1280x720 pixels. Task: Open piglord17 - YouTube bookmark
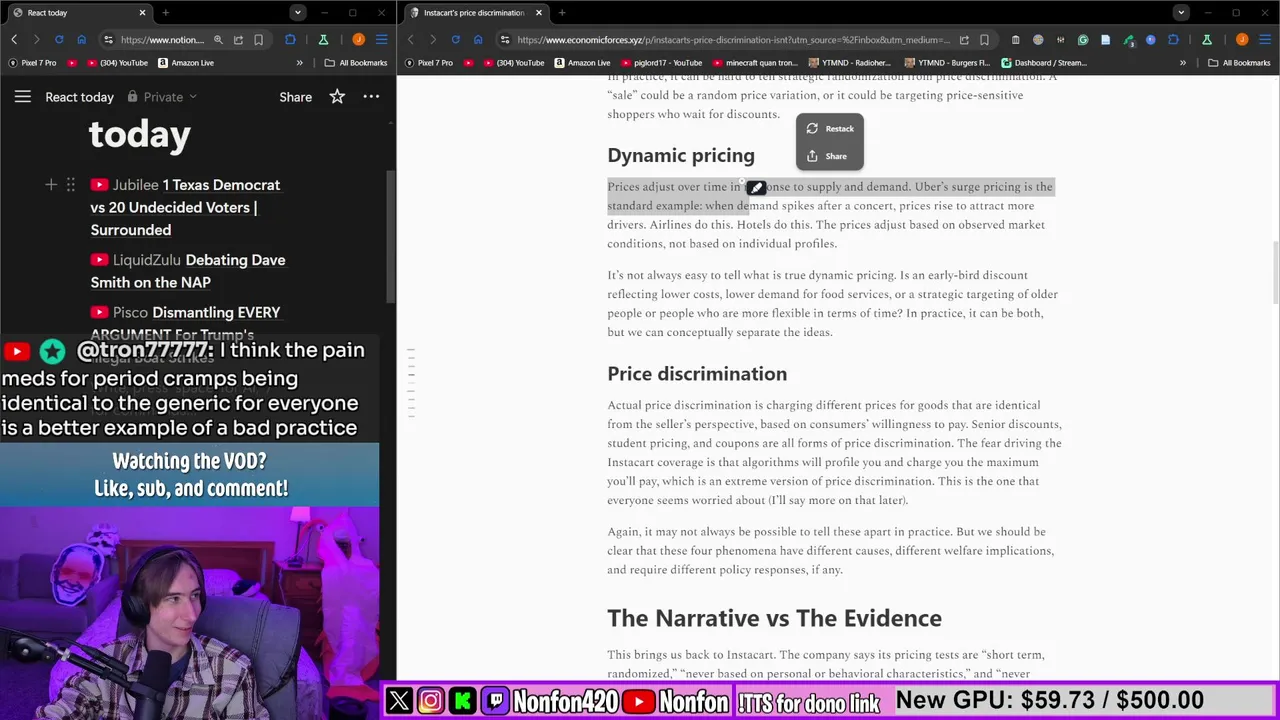point(660,63)
